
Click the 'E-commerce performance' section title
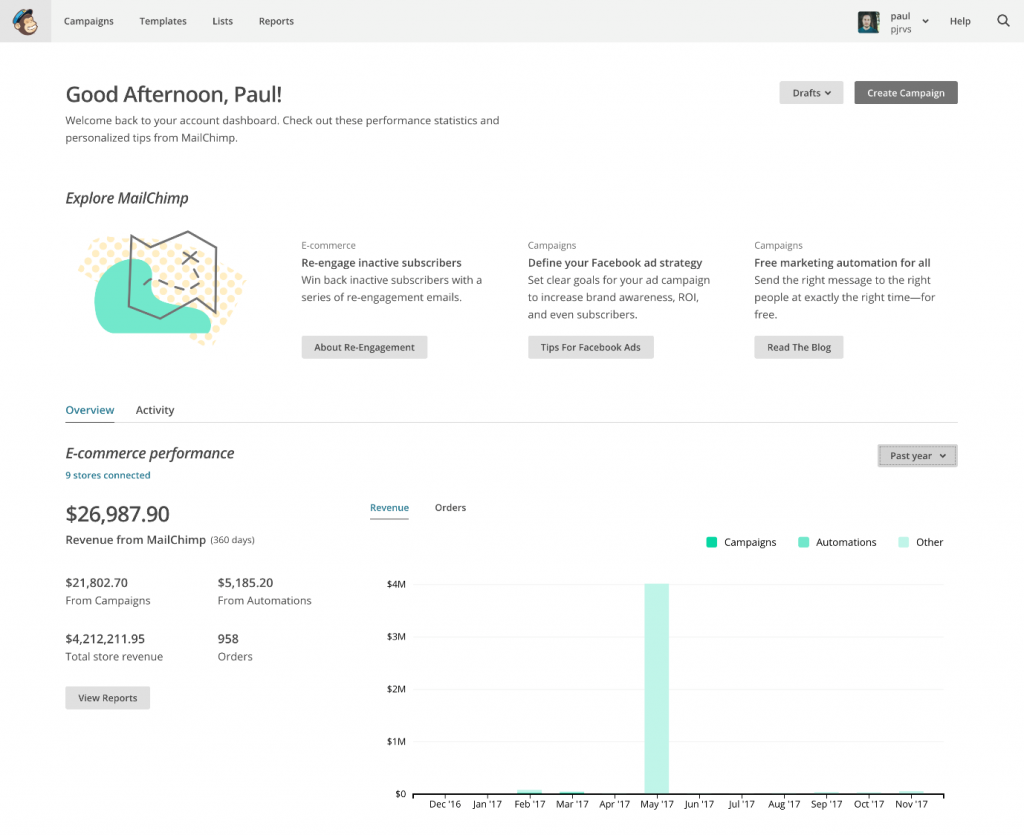(150, 453)
